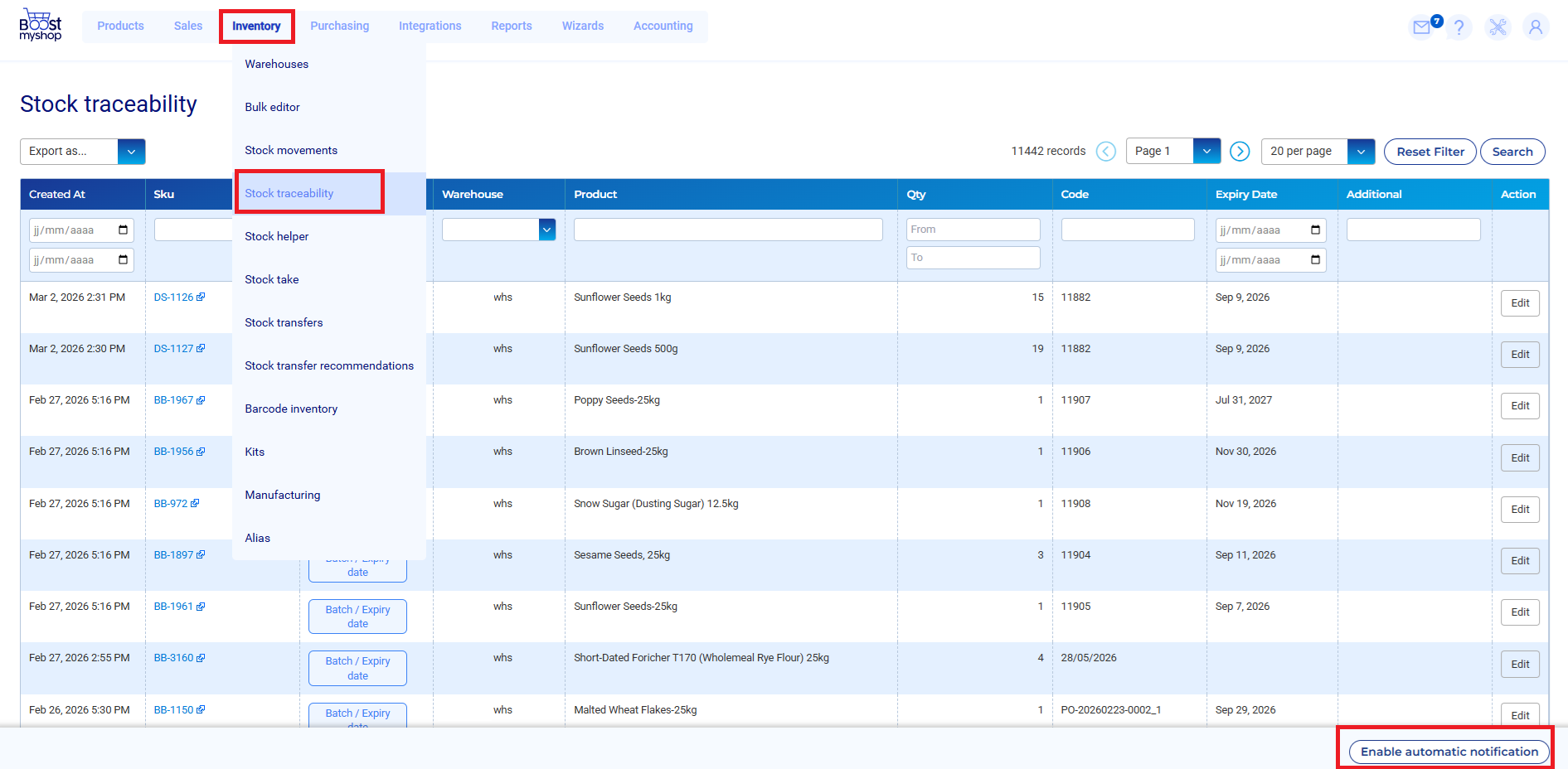
Task: Go to previous page arrow
Action: point(1106,152)
